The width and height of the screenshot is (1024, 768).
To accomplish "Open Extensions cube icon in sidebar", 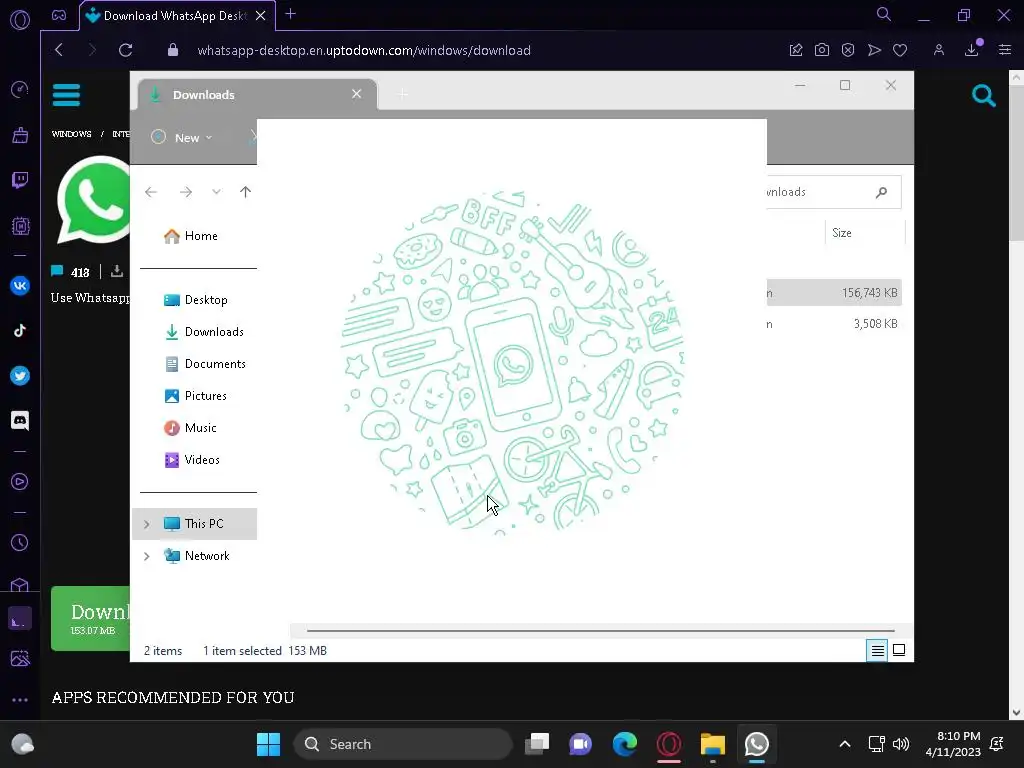I will coord(20,585).
